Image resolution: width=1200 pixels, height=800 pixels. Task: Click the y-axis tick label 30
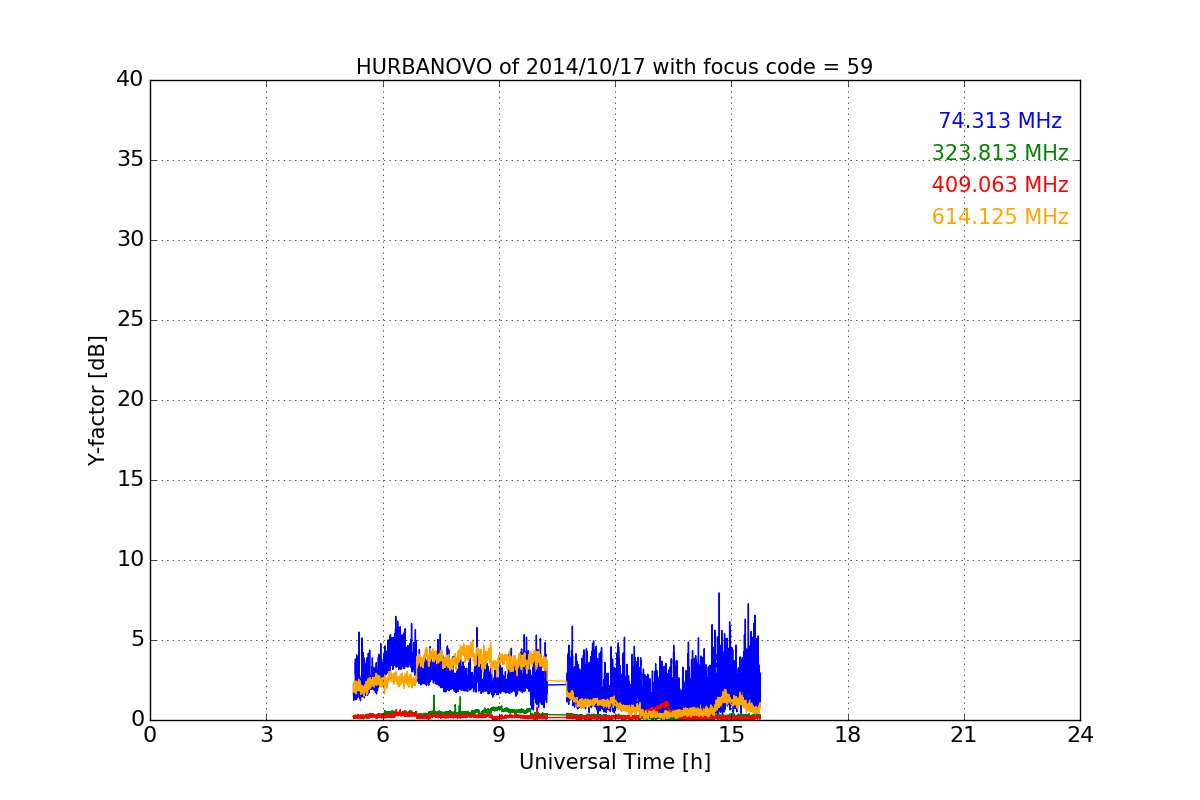tap(130, 240)
